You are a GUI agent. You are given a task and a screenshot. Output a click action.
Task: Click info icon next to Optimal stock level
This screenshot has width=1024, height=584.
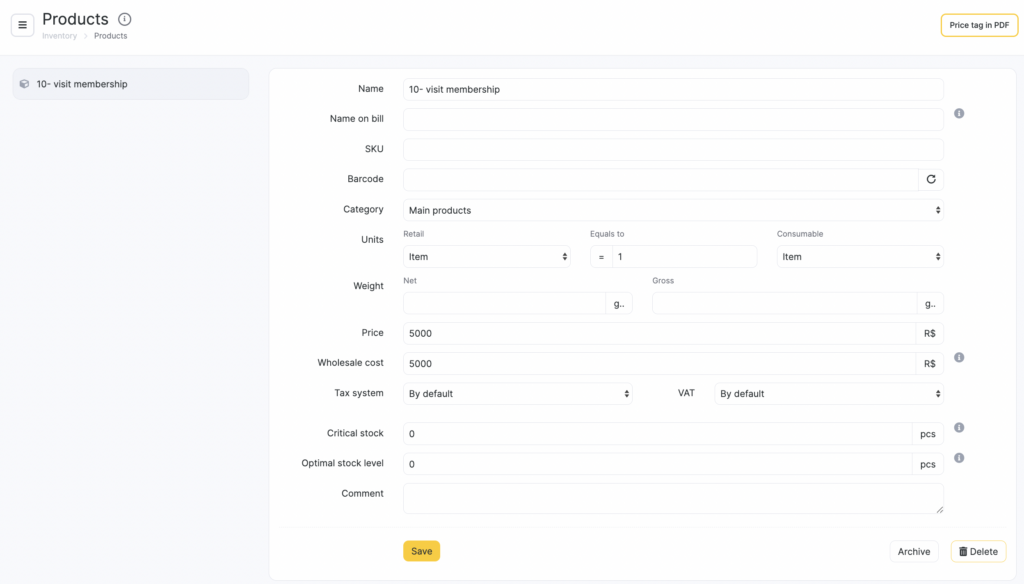coord(959,458)
